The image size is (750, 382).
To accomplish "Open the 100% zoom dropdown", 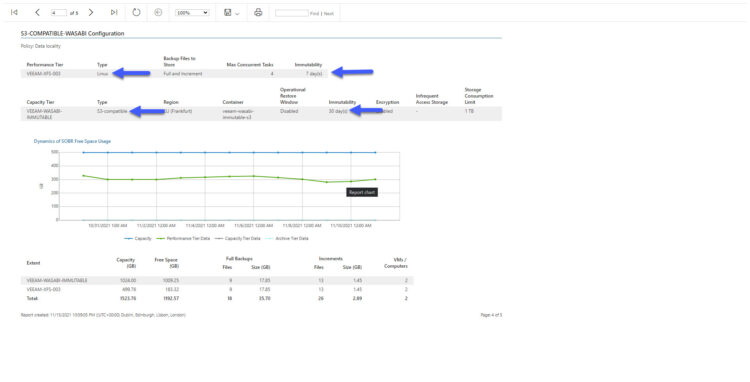I will coord(192,13).
